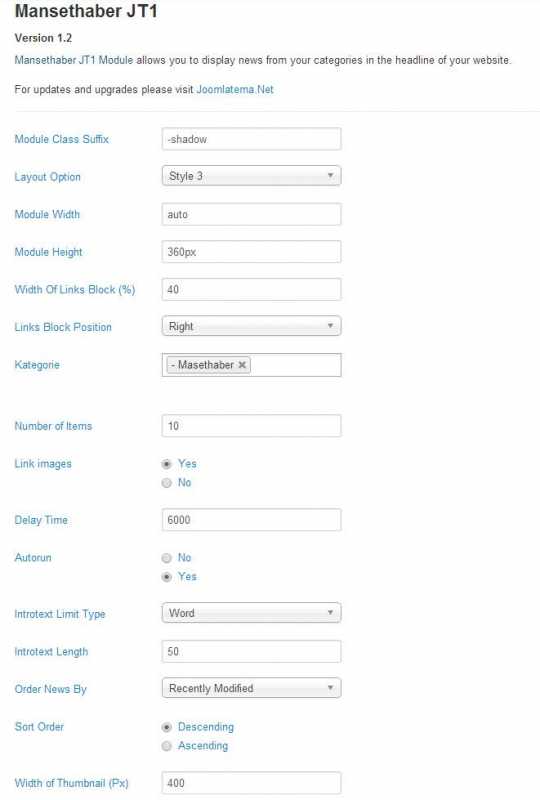Remove the Masethaber category tag
The height and width of the screenshot is (800, 540).
(242, 365)
